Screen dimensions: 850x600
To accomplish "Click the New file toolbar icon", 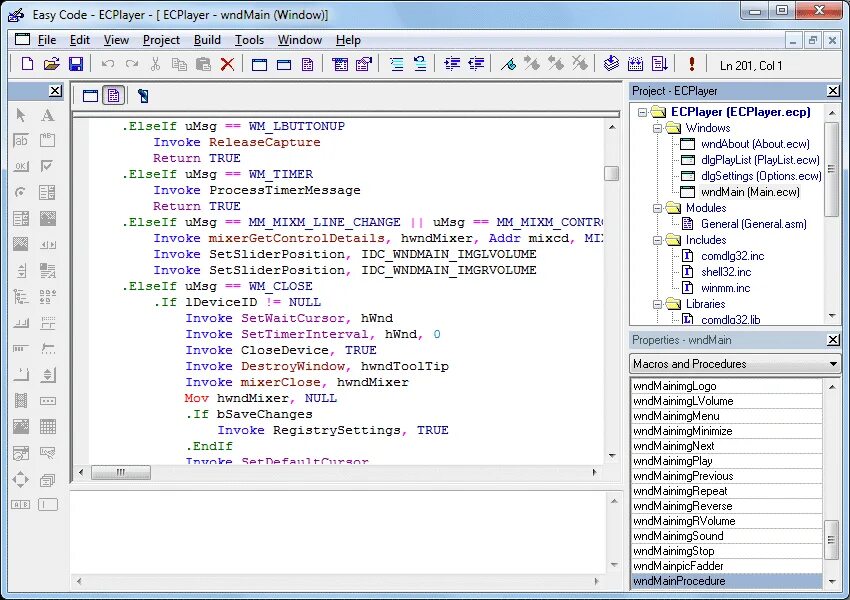I will pos(27,64).
